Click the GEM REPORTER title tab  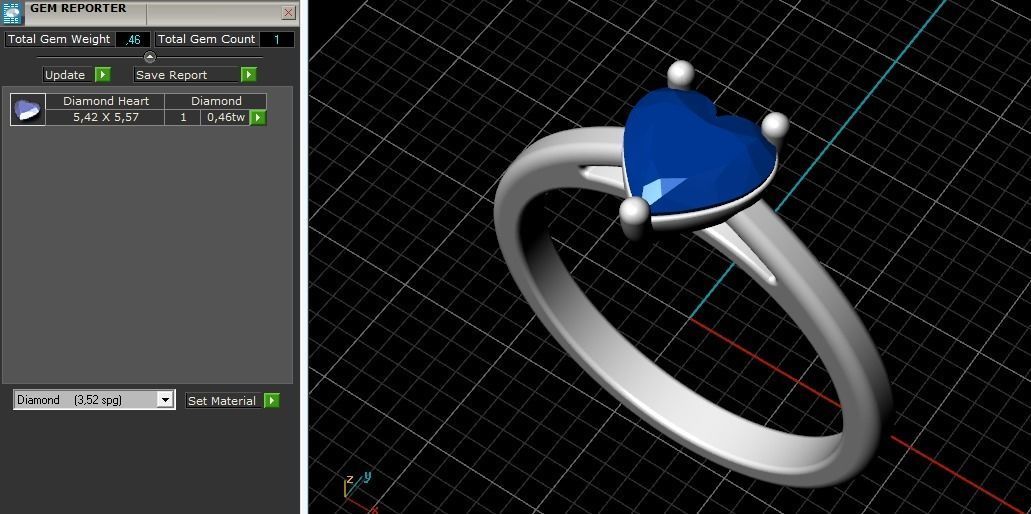[x=87, y=11]
